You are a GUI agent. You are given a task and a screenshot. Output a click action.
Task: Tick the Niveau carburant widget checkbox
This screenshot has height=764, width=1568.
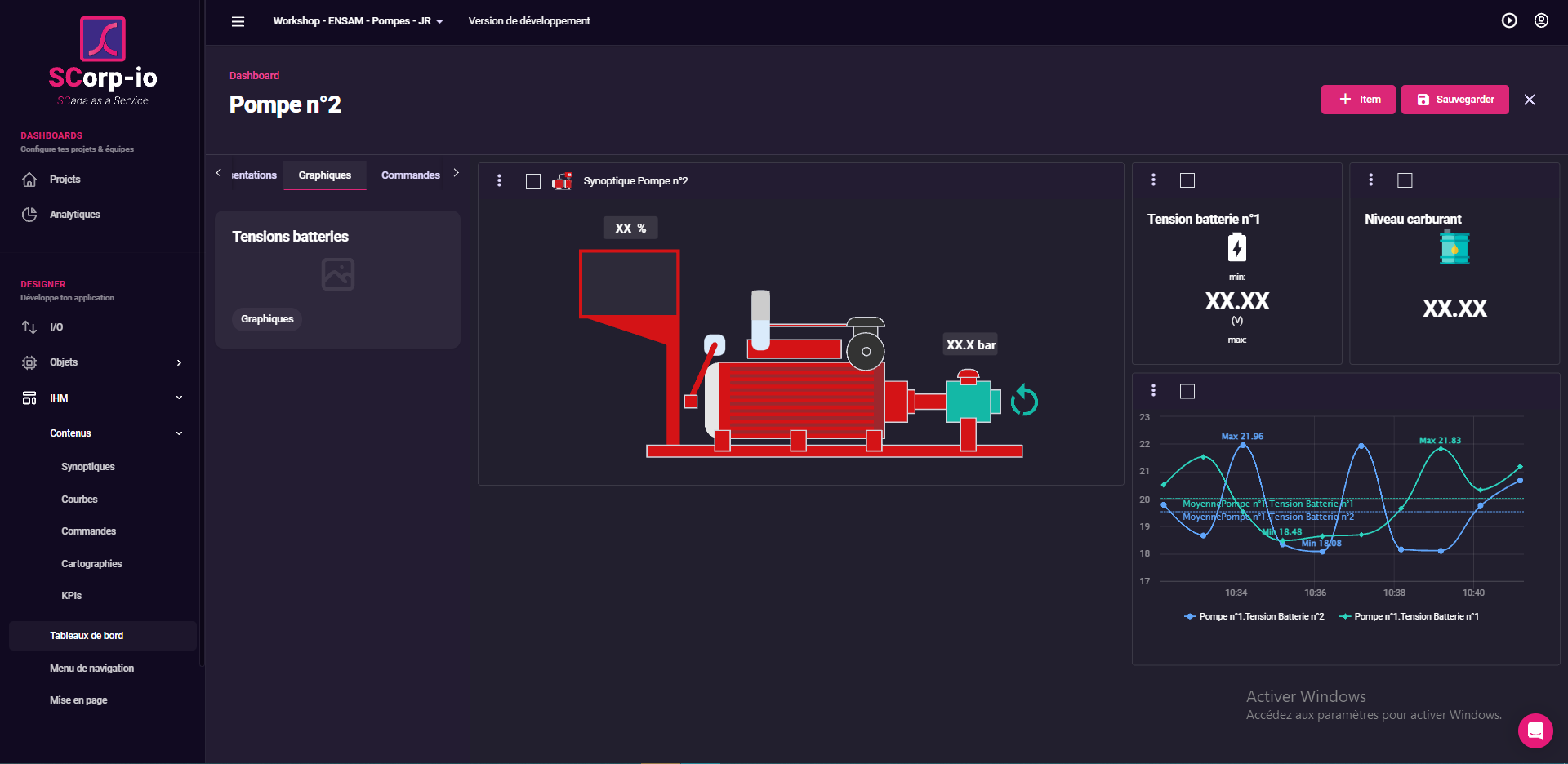[x=1405, y=180]
